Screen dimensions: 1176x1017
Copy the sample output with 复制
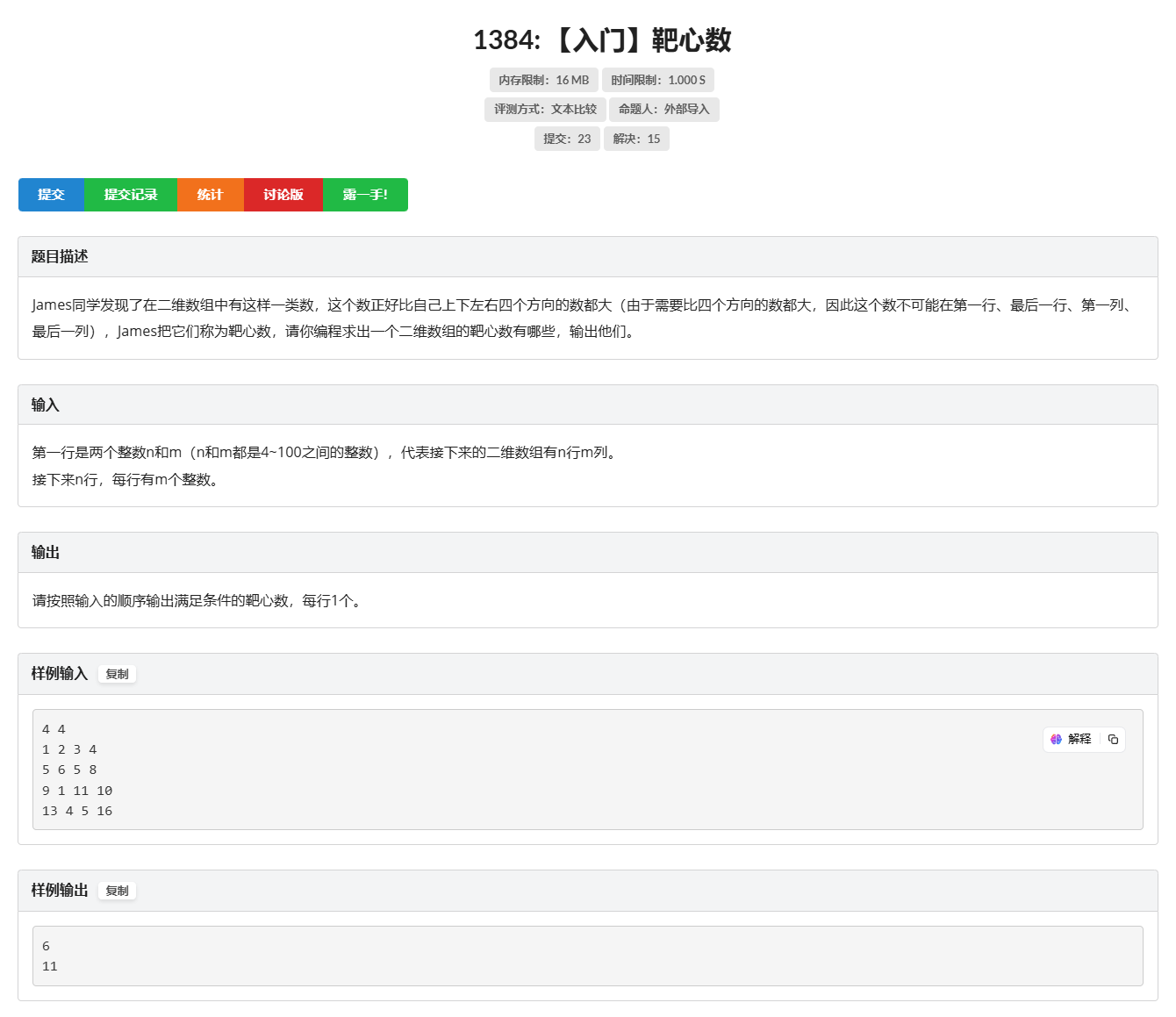(x=117, y=891)
